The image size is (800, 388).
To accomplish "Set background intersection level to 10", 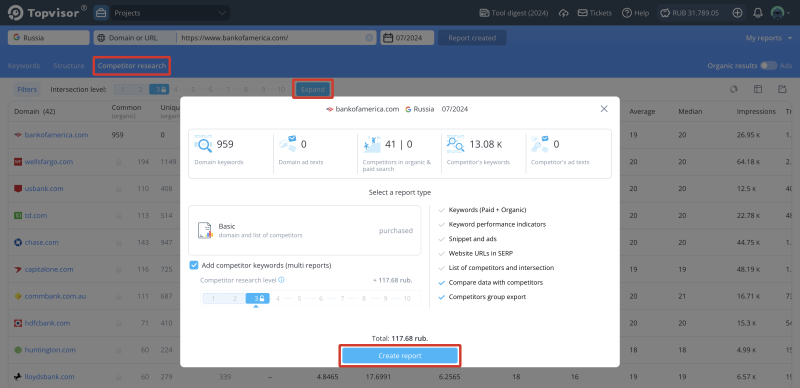I will (x=281, y=89).
